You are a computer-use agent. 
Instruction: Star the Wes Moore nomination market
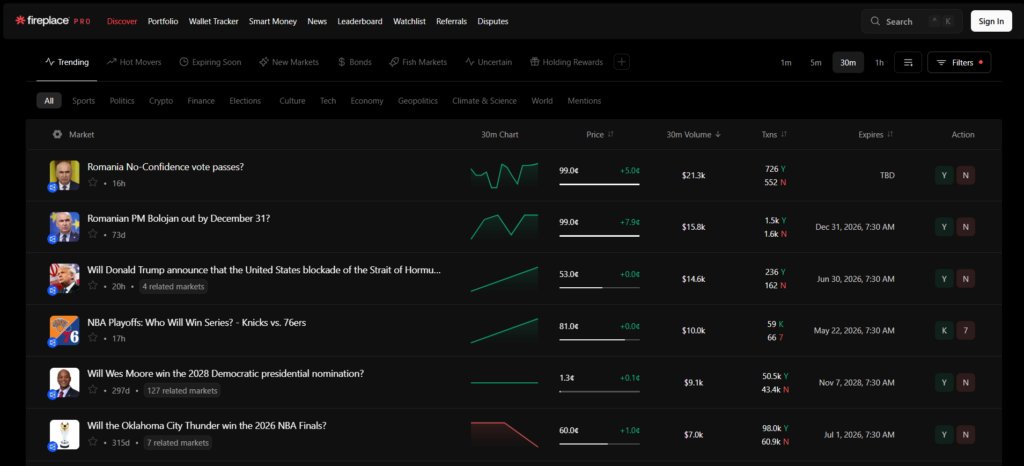pyautogui.click(x=93, y=390)
